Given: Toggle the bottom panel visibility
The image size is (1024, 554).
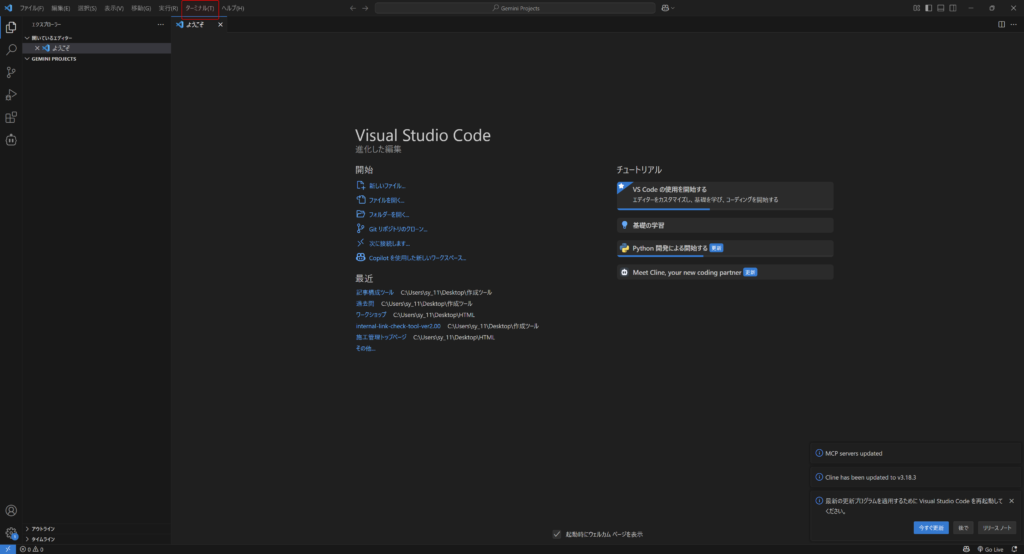Looking at the screenshot, I should coord(940,8).
